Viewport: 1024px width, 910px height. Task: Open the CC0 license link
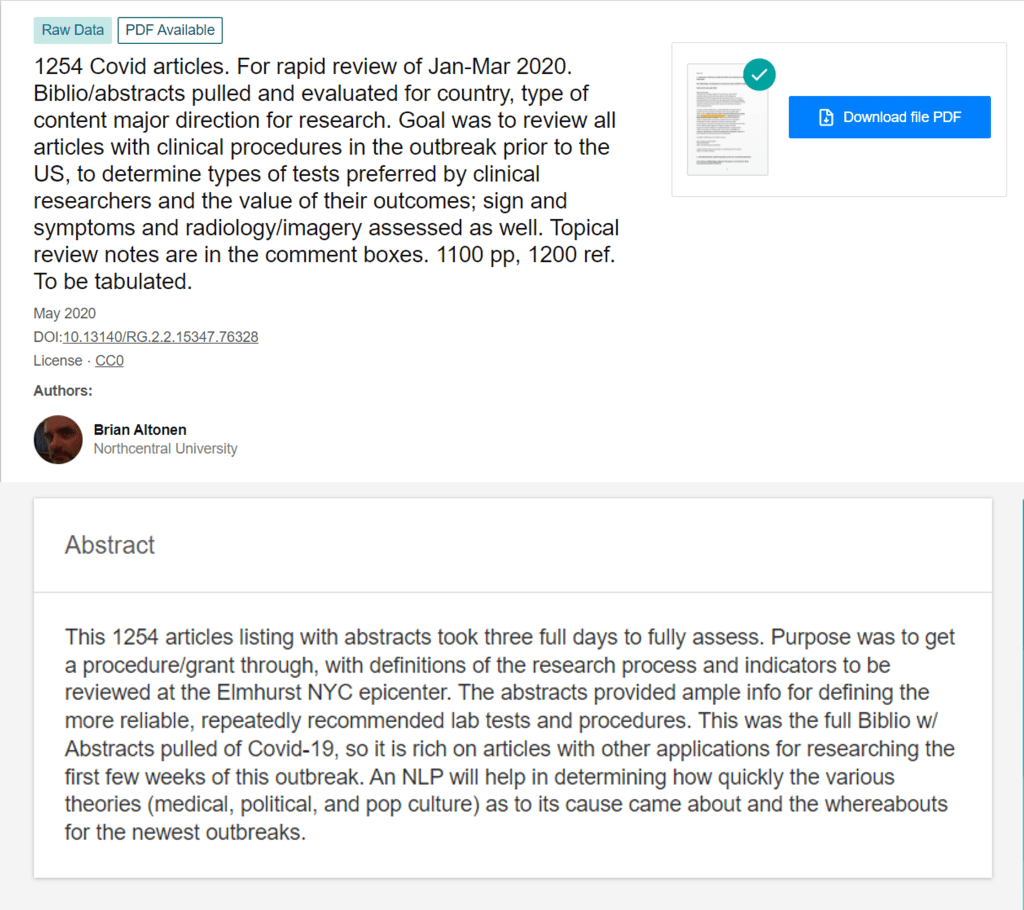click(109, 361)
